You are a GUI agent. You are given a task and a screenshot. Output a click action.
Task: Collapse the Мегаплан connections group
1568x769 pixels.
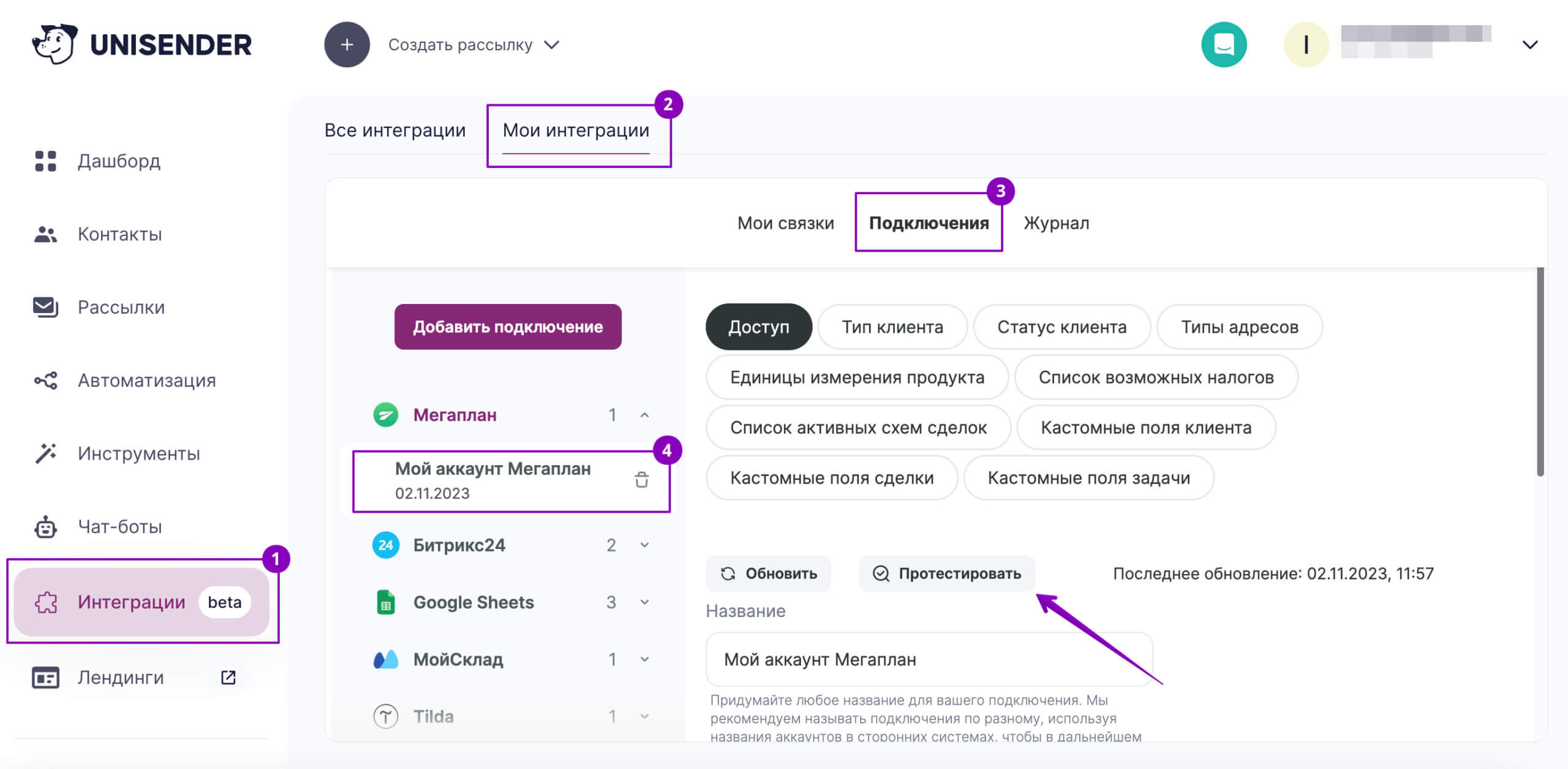(644, 415)
